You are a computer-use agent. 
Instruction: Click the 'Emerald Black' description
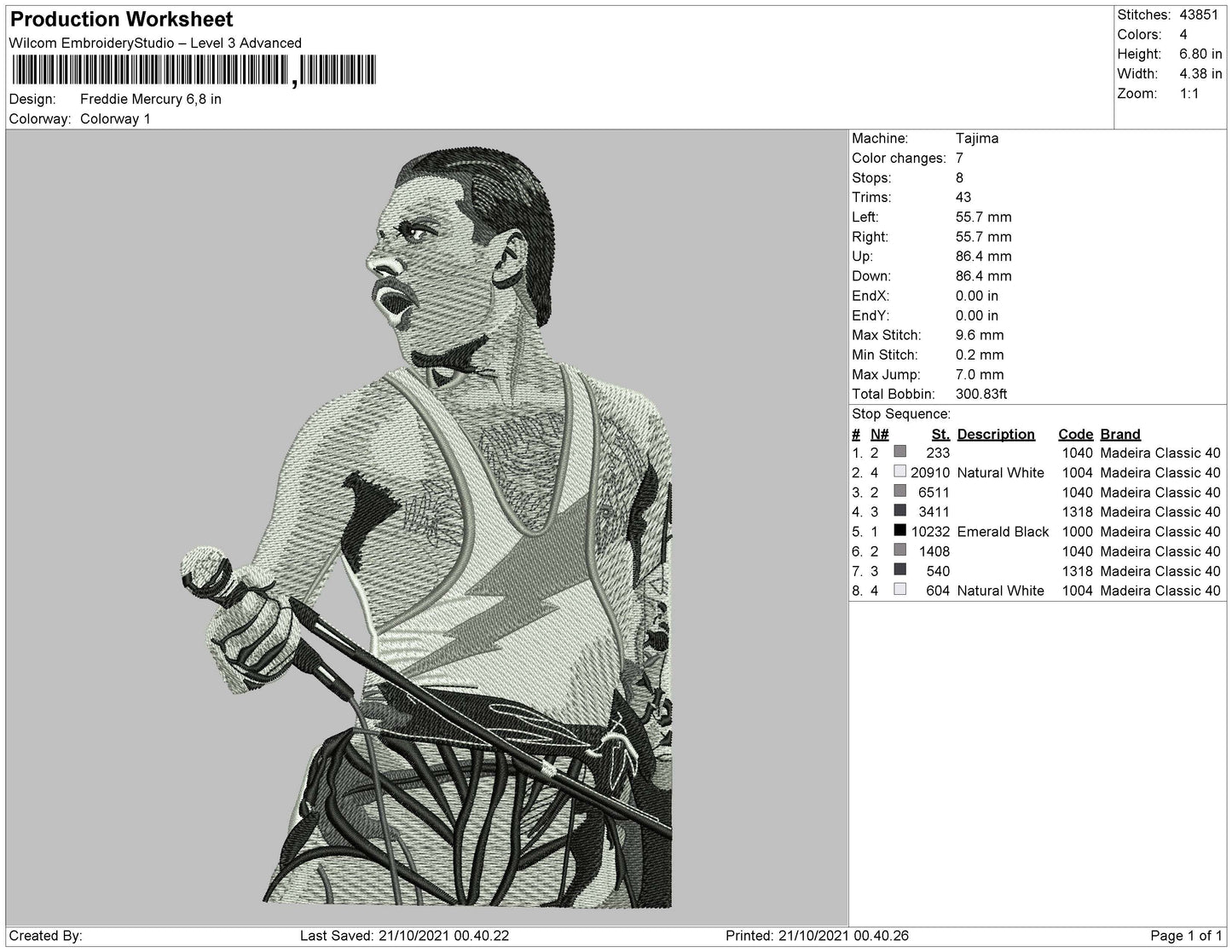click(1003, 531)
